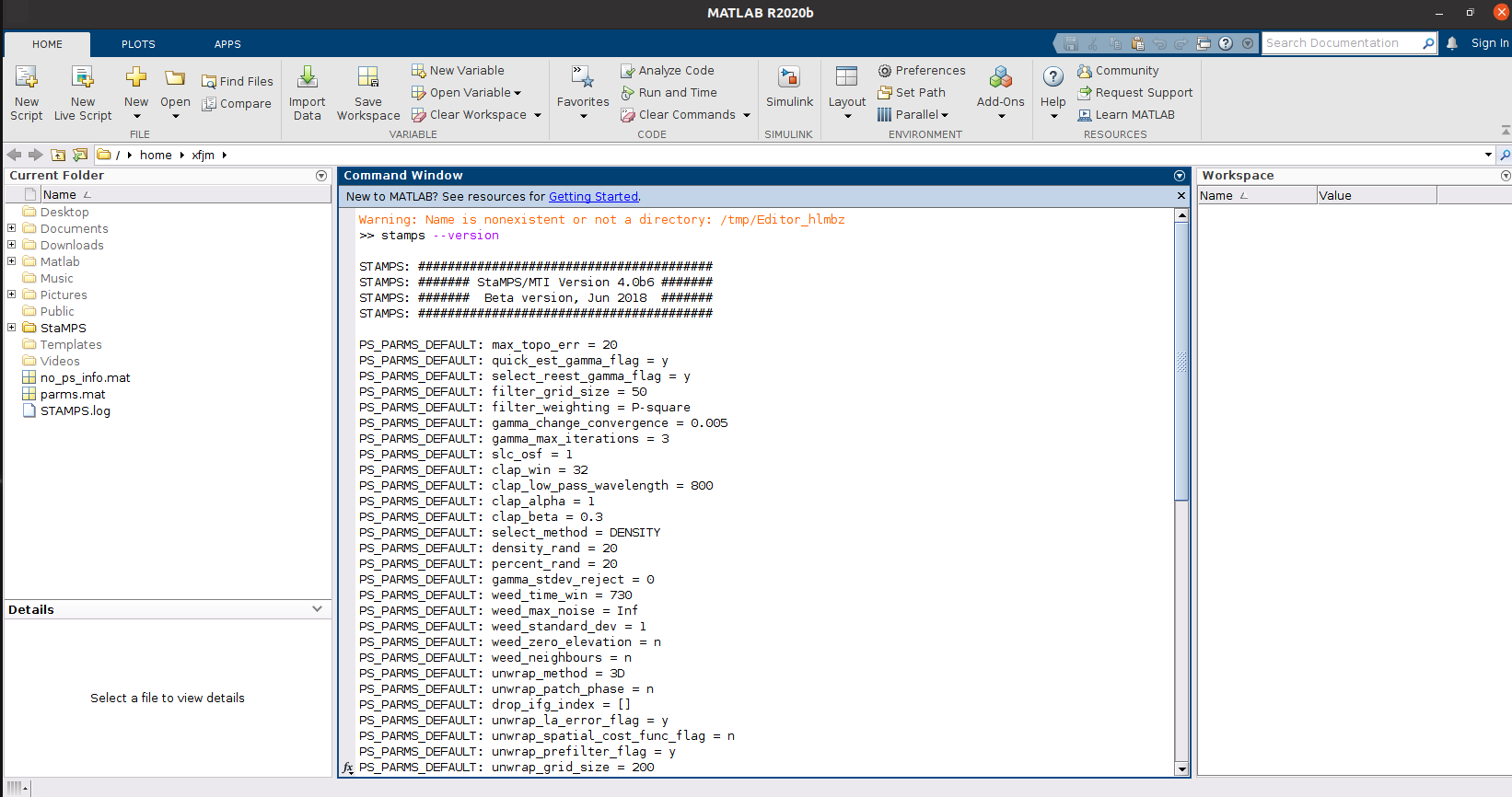Open Find Files tool
Viewport: 1512px width, 797px height.
[238, 81]
